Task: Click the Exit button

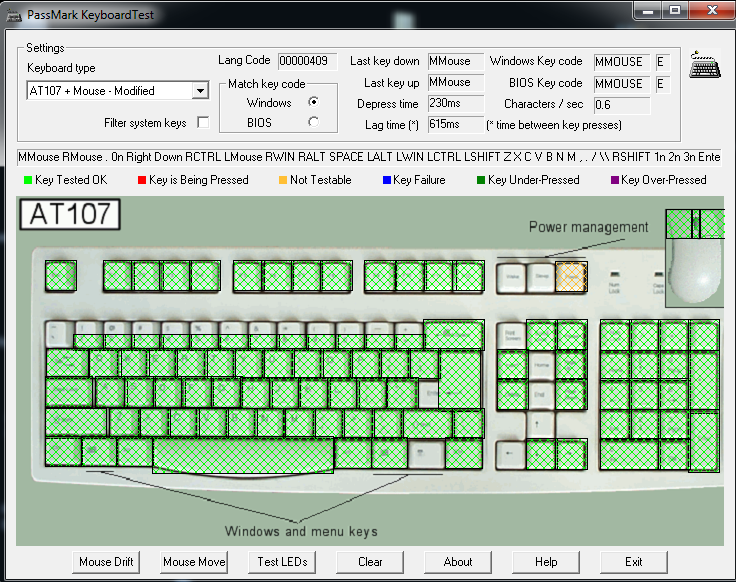Action: [634, 562]
